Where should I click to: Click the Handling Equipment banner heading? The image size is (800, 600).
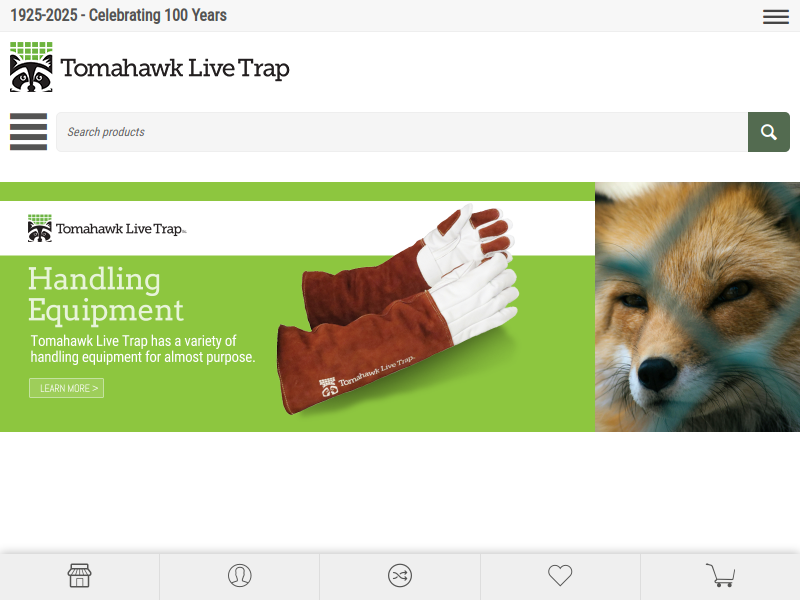106,294
